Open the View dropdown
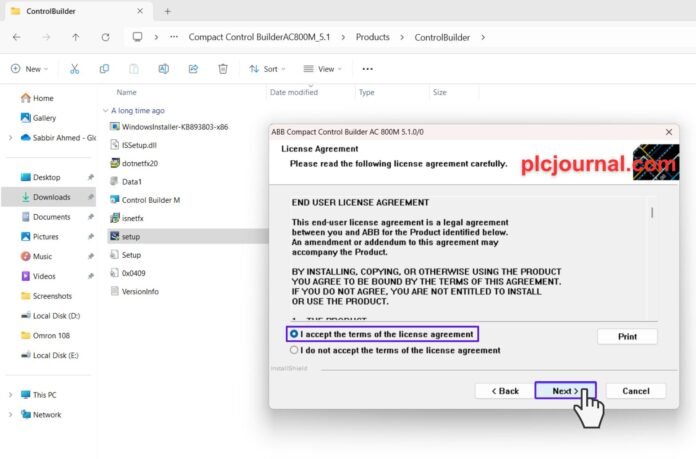696x459 pixels. click(322, 69)
